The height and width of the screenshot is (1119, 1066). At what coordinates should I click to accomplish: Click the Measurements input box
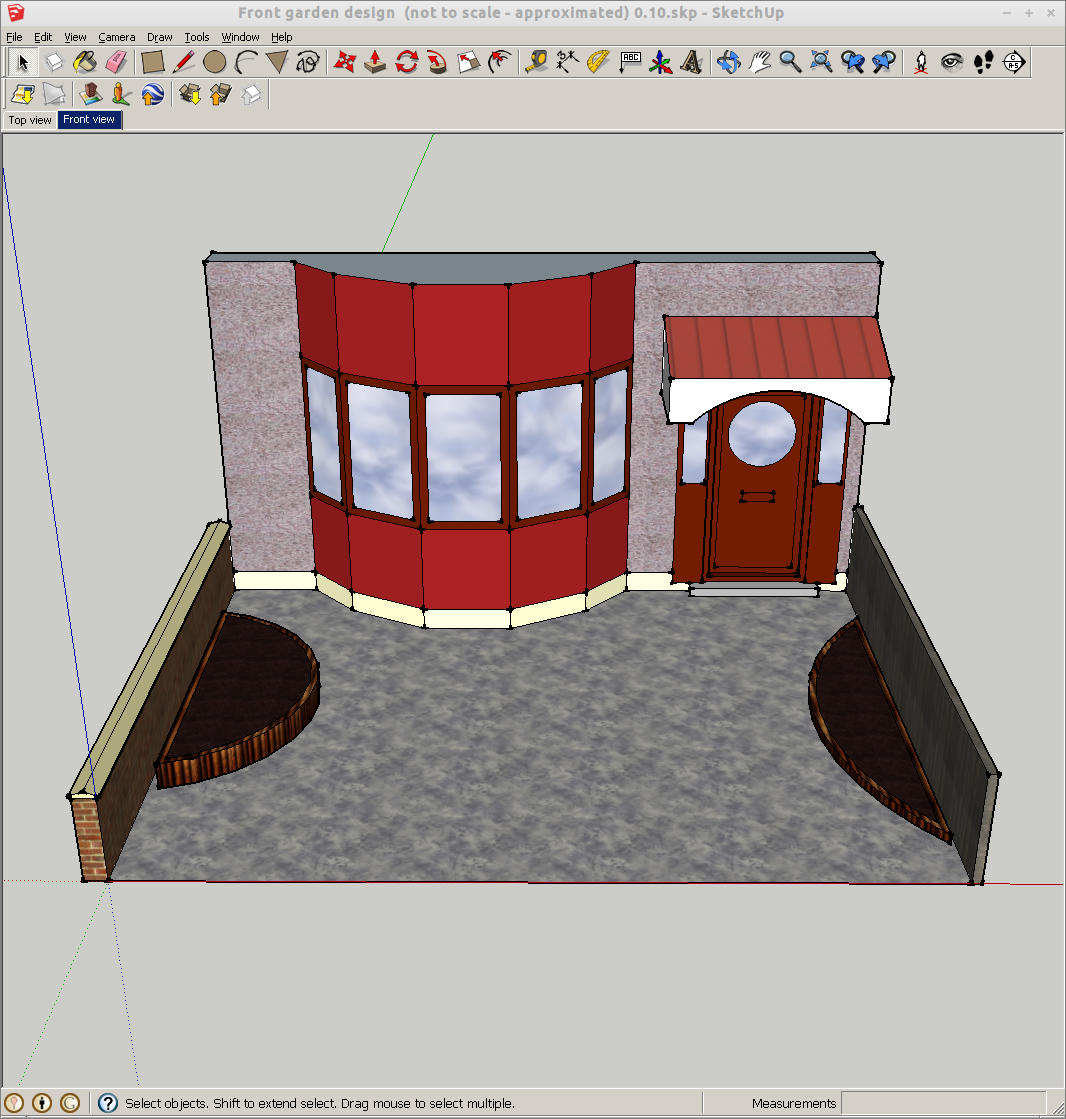click(943, 1103)
